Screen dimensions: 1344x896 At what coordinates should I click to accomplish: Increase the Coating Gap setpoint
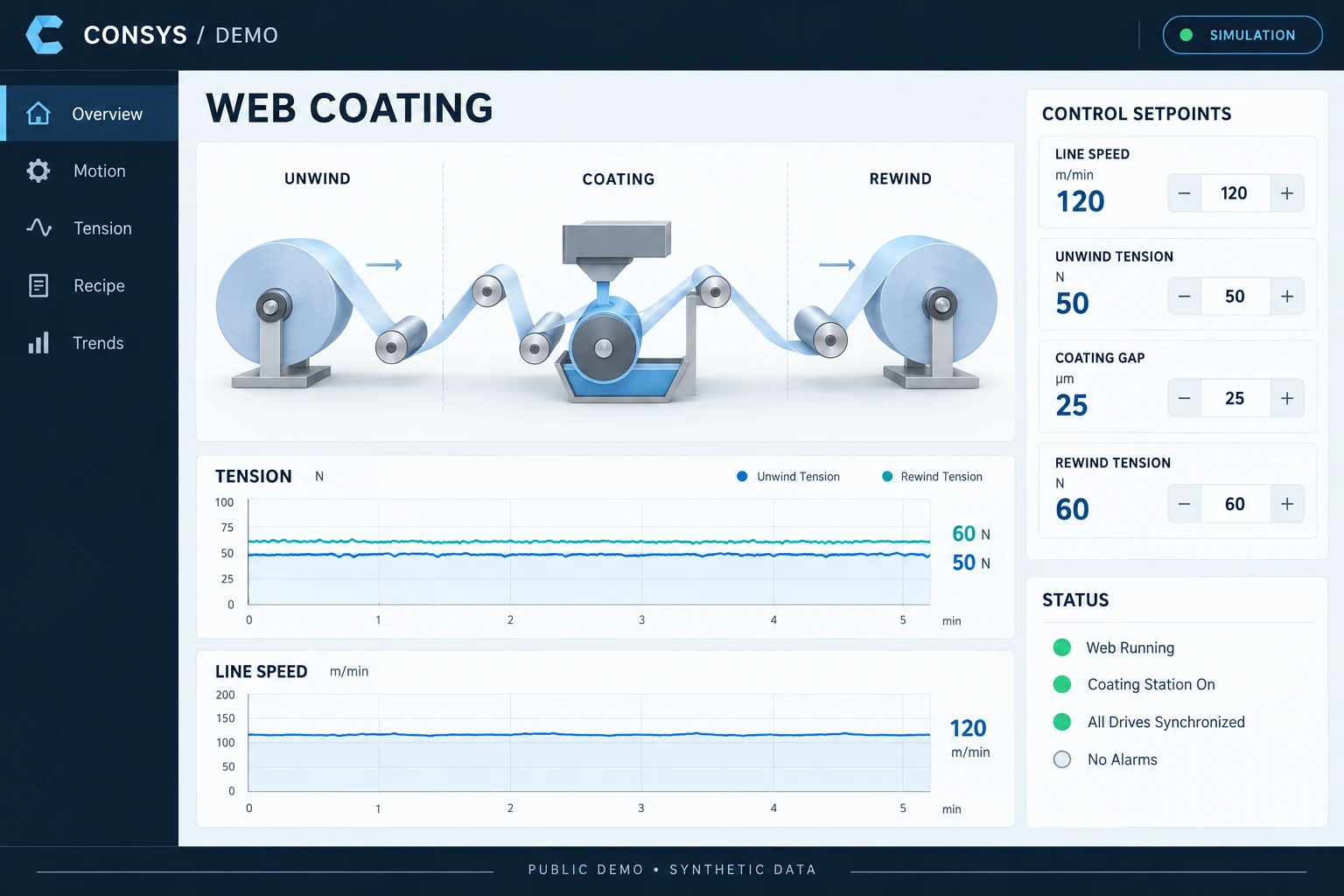coord(1287,398)
